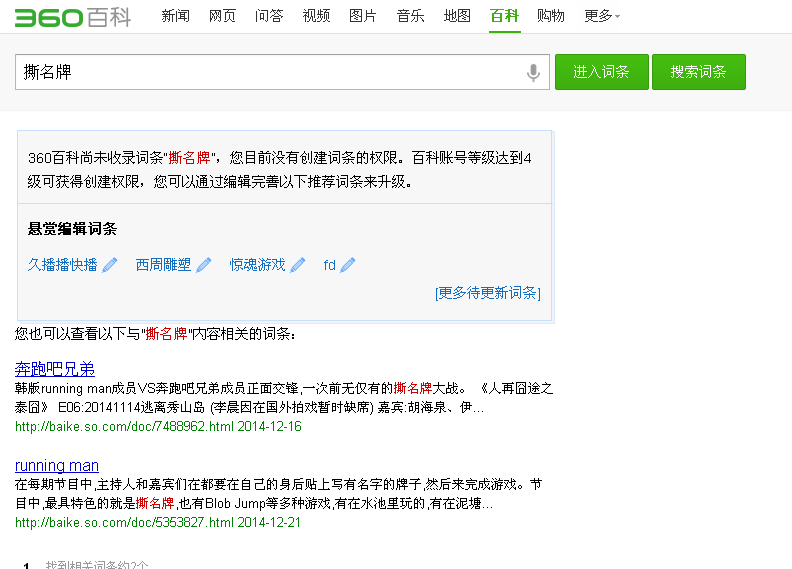
Task: Click pencil edit icon next to 西周雕塑
Action: click(x=204, y=265)
